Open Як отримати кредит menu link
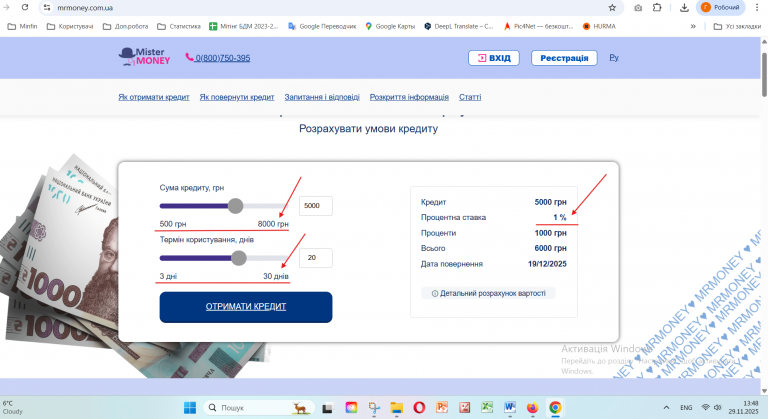768x419 pixels. (x=154, y=97)
